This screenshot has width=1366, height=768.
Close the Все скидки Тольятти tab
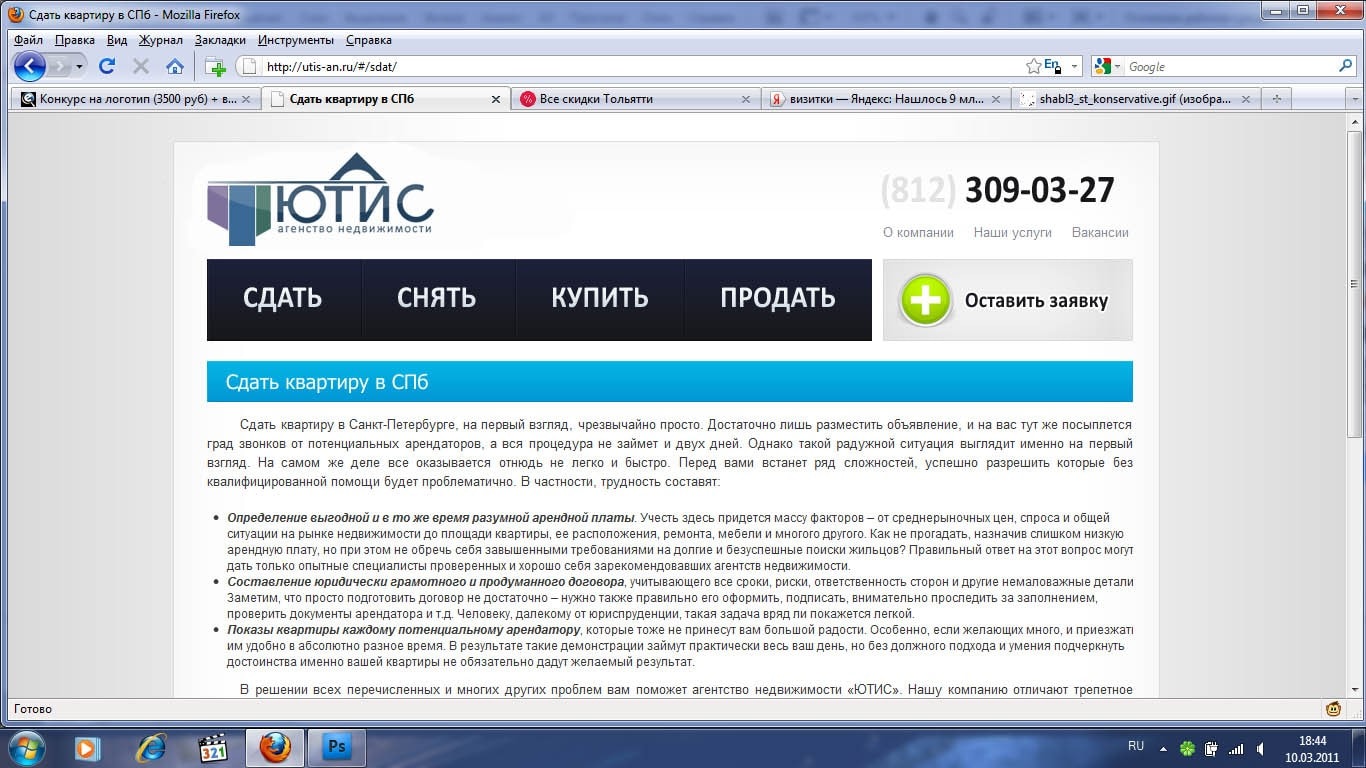click(745, 99)
